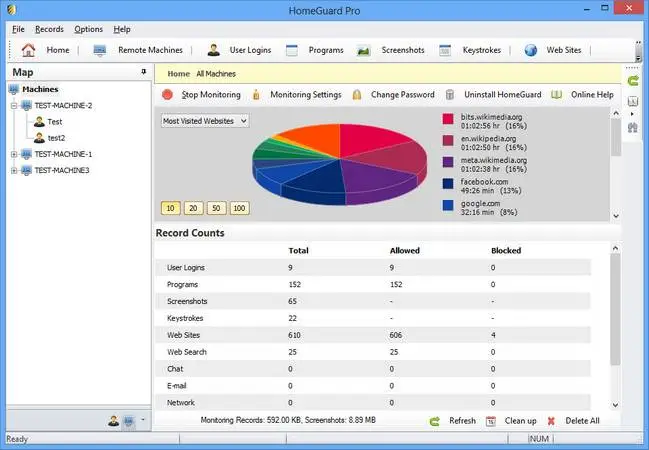This screenshot has width=649, height=450.
Task: Collapse the TEST-MACHINE-2 tree node
Action: click(x=14, y=106)
